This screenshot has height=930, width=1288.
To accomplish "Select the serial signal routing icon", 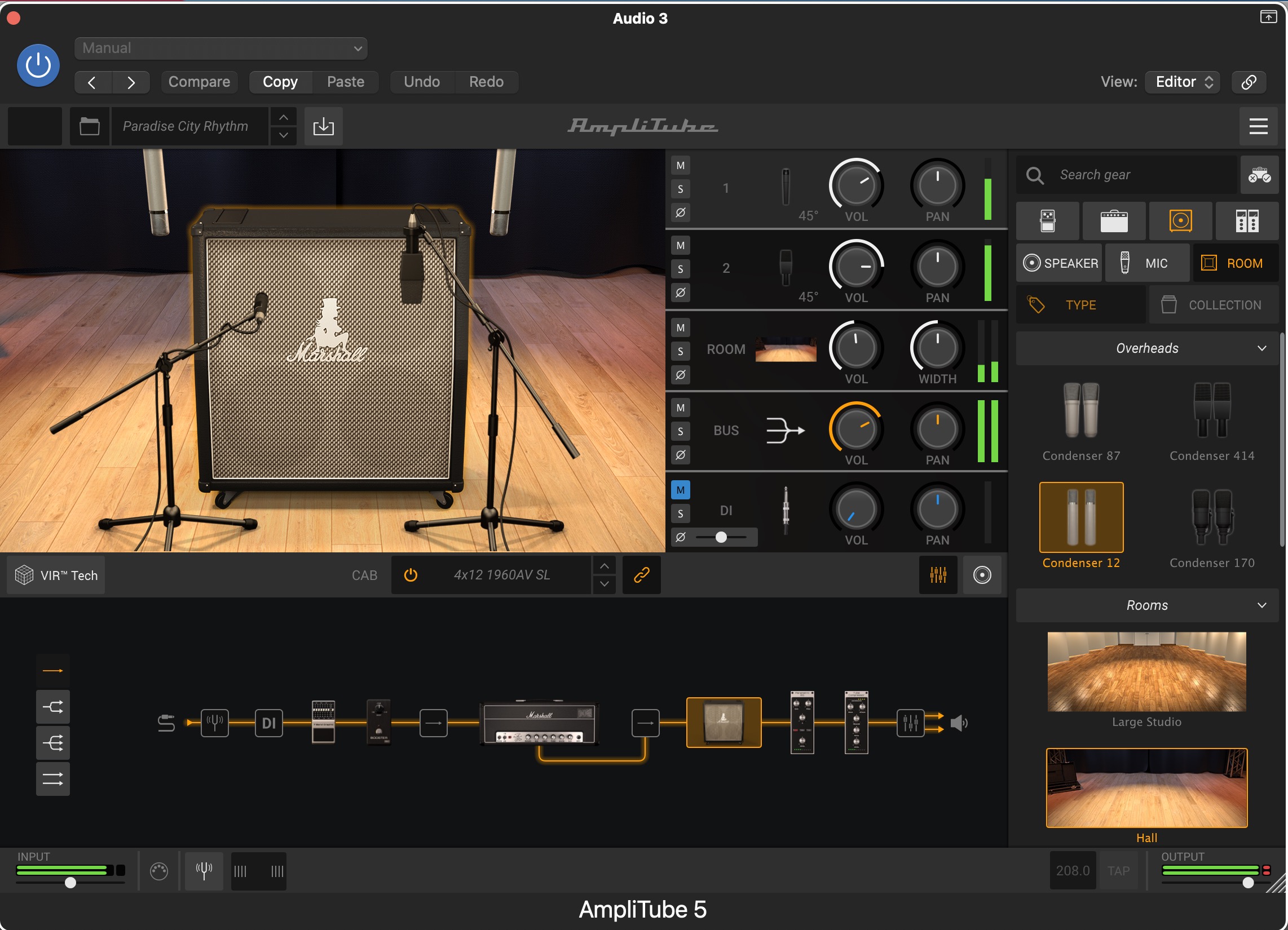I will coord(53,671).
